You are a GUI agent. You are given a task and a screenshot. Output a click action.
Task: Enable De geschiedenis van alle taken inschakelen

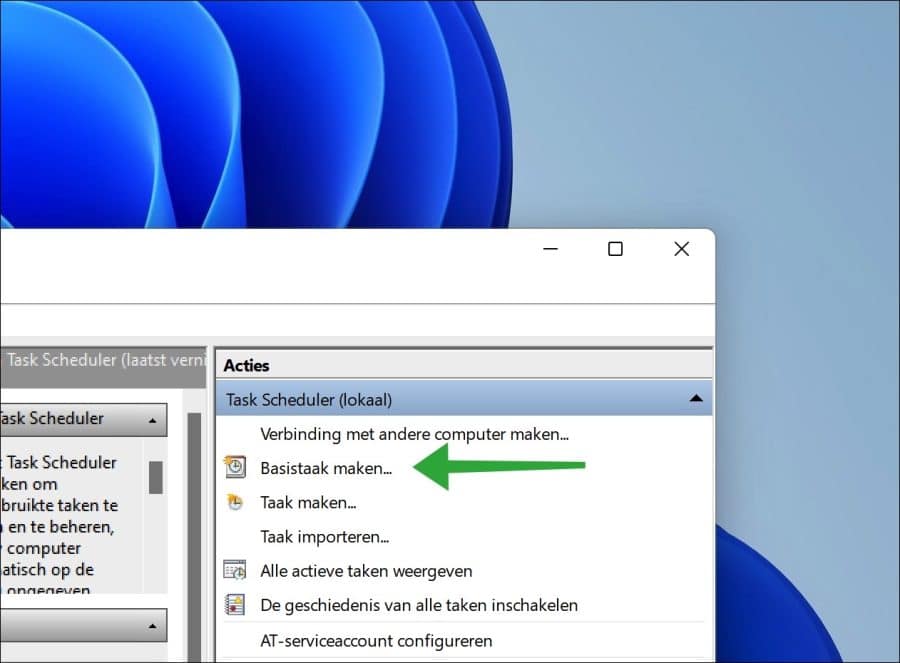(x=419, y=606)
